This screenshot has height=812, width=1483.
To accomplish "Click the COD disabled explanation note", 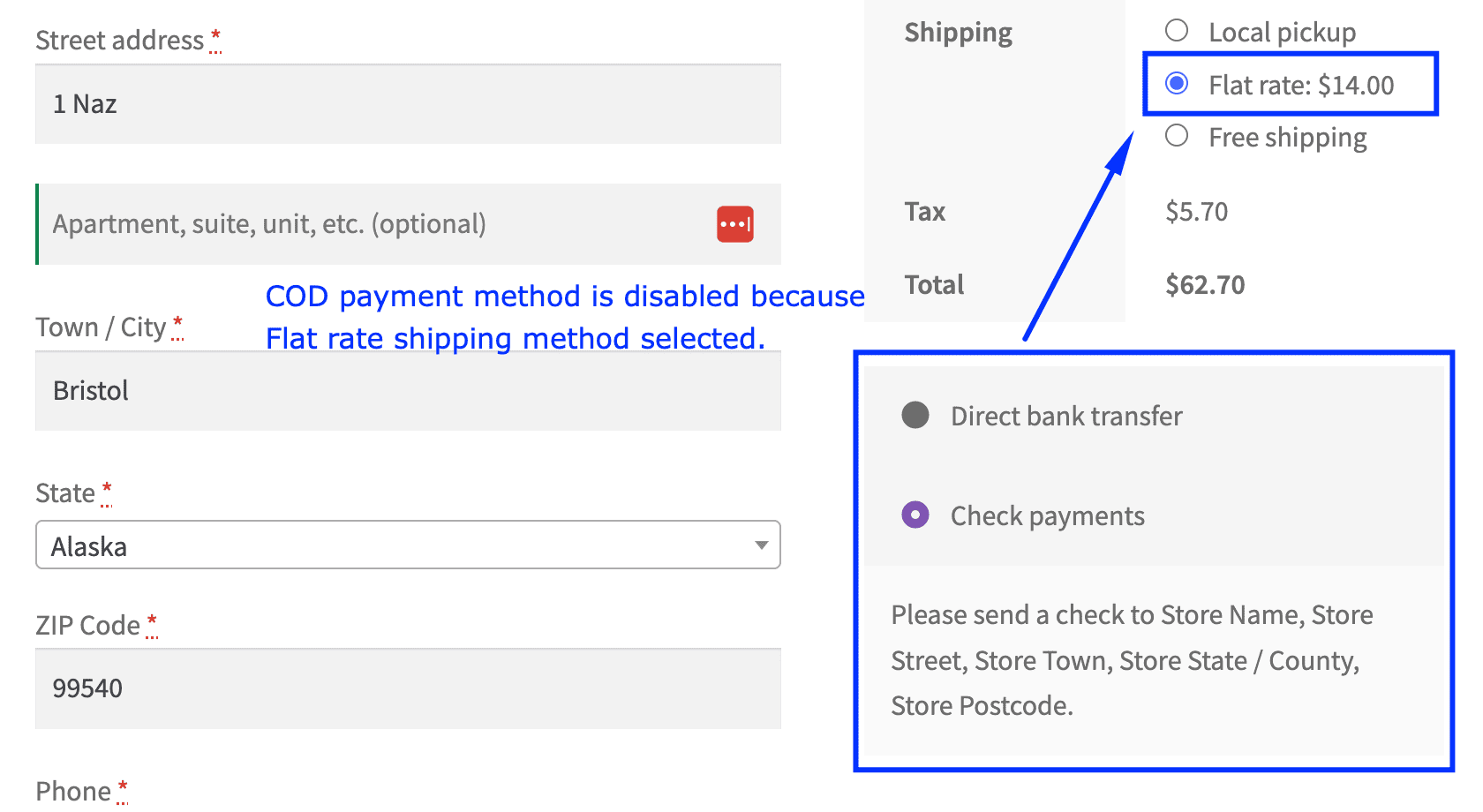I will click(x=565, y=317).
